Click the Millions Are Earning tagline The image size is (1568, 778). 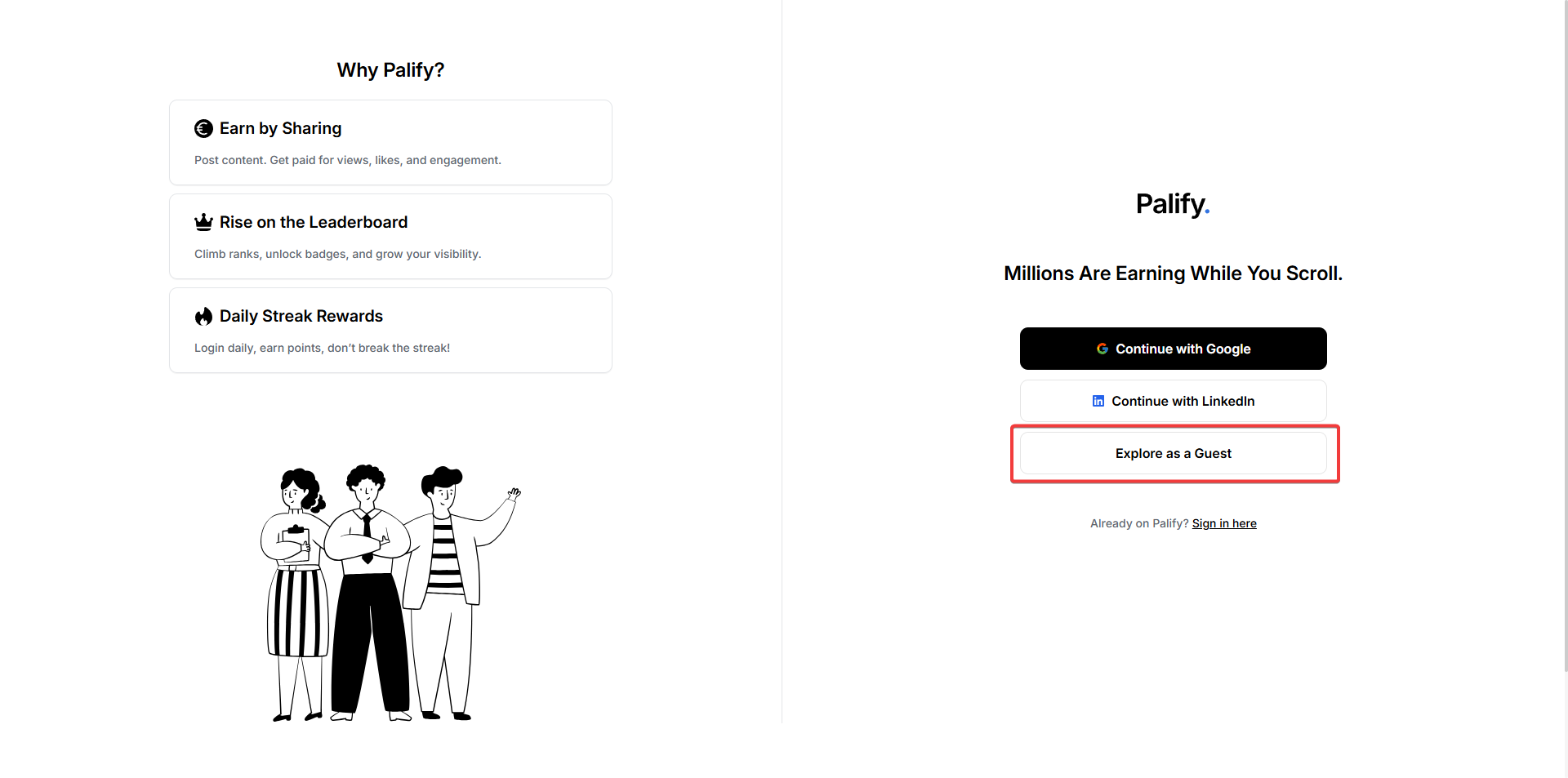(x=1173, y=273)
